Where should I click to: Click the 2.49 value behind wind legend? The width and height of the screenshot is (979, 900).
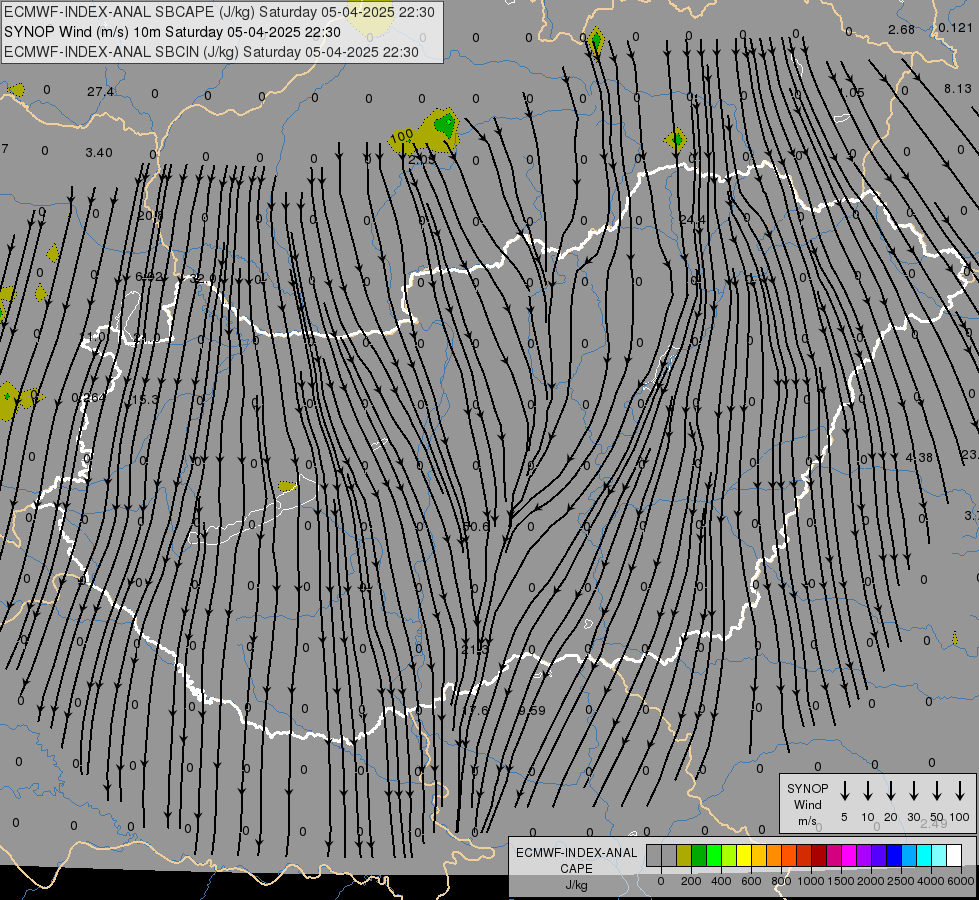(933, 823)
